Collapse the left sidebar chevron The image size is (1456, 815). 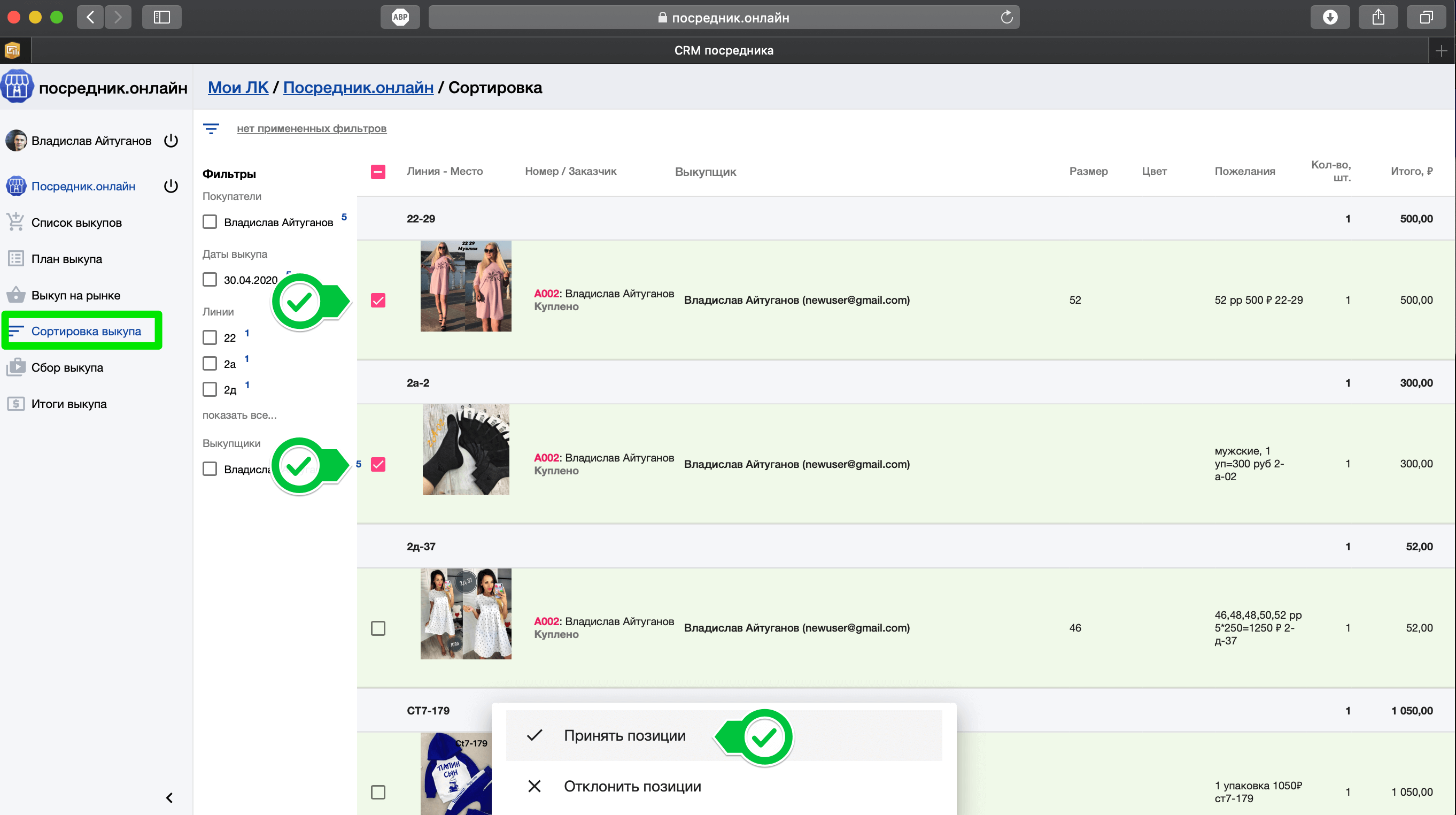pyautogui.click(x=169, y=797)
